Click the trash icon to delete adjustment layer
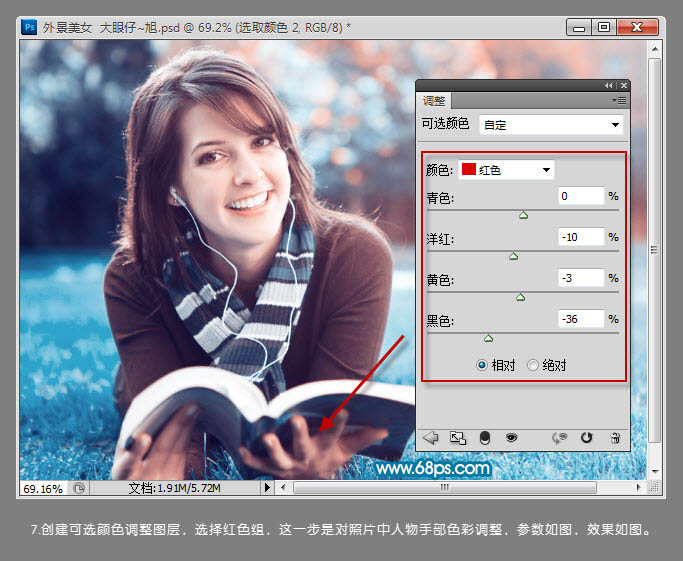This screenshot has height=561, width=683. tap(615, 438)
